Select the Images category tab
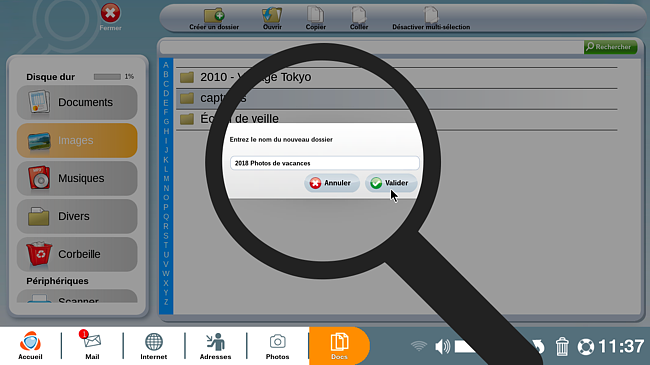The width and height of the screenshot is (650, 365). [x=77, y=140]
